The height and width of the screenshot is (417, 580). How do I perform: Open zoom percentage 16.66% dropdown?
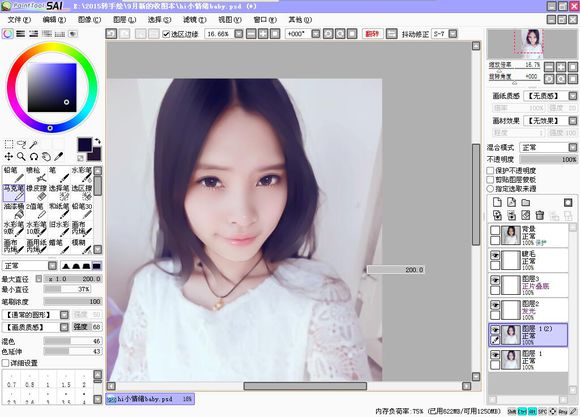coord(239,34)
